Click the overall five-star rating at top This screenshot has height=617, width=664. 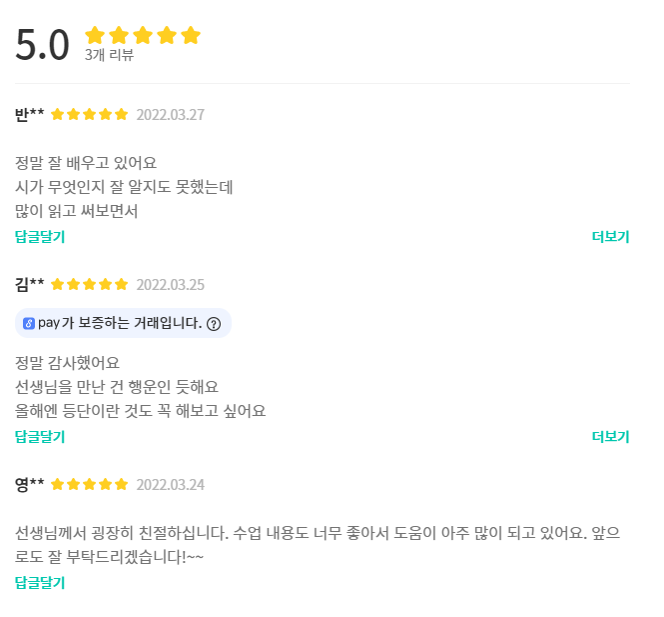click(x=143, y=36)
